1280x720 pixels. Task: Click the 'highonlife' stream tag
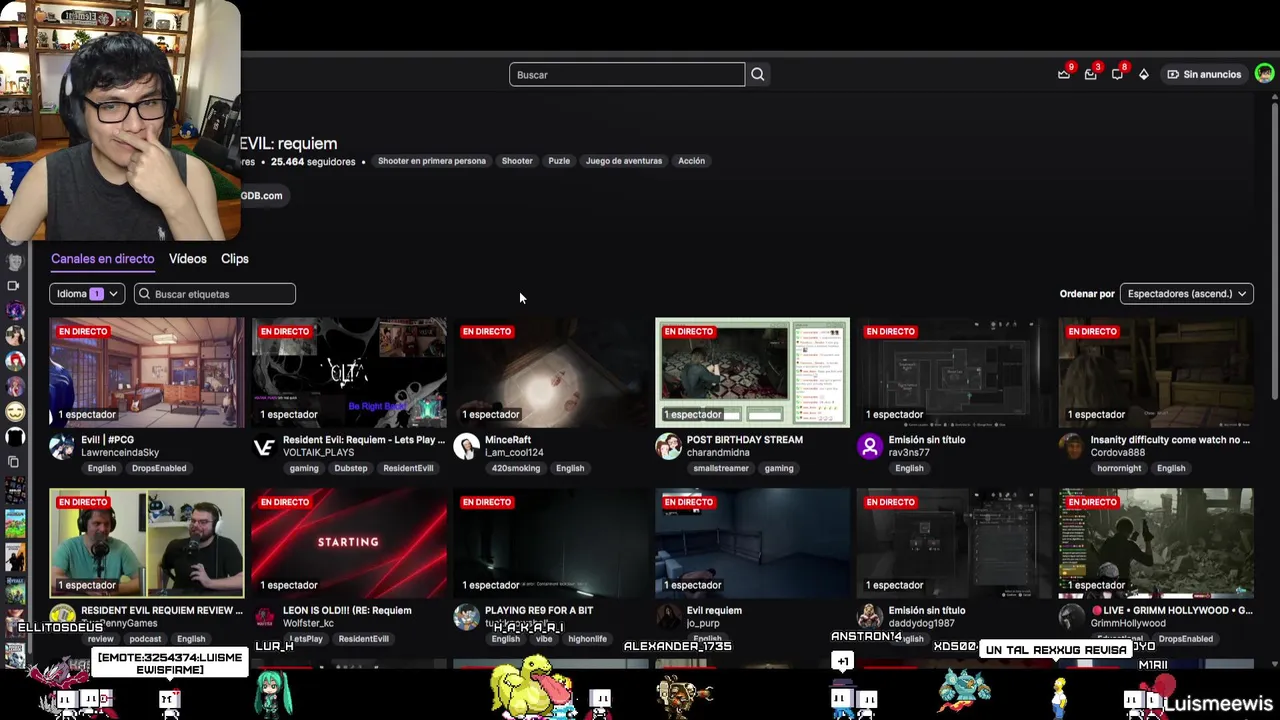pos(587,639)
